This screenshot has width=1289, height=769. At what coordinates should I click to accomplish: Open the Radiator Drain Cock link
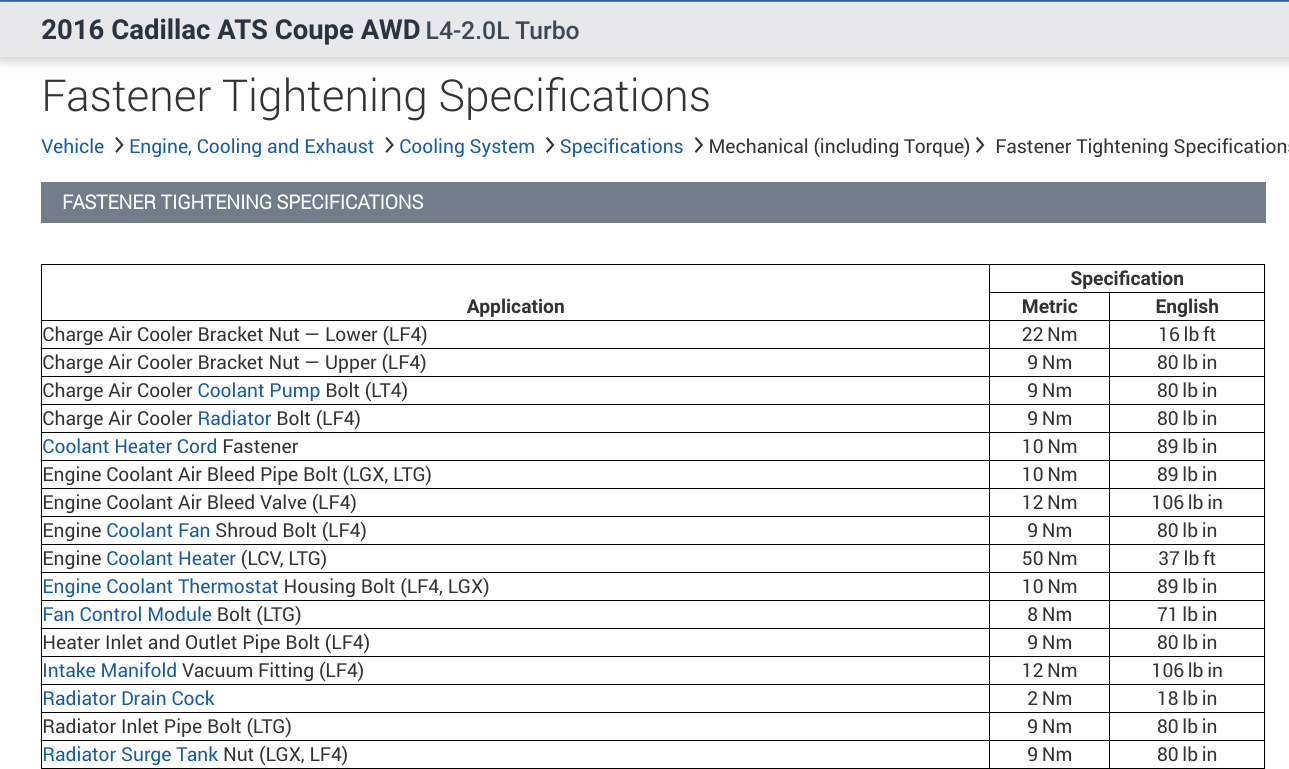tap(128, 698)
